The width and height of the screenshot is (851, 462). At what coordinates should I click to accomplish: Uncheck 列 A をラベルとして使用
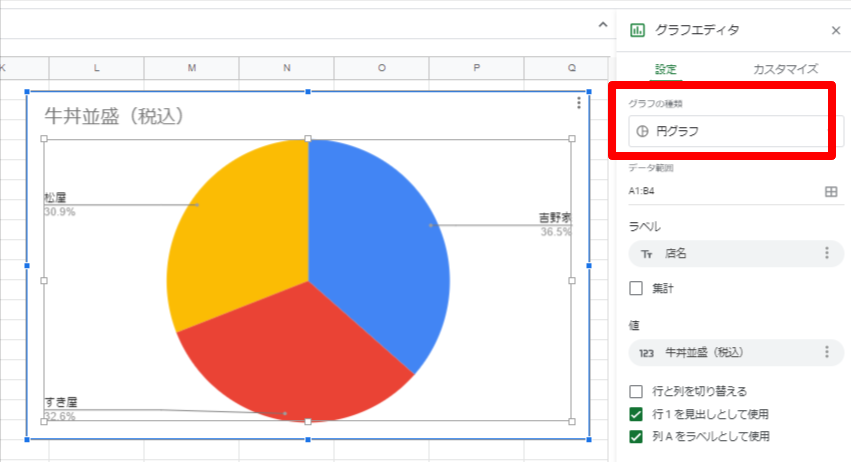(636, 436)
